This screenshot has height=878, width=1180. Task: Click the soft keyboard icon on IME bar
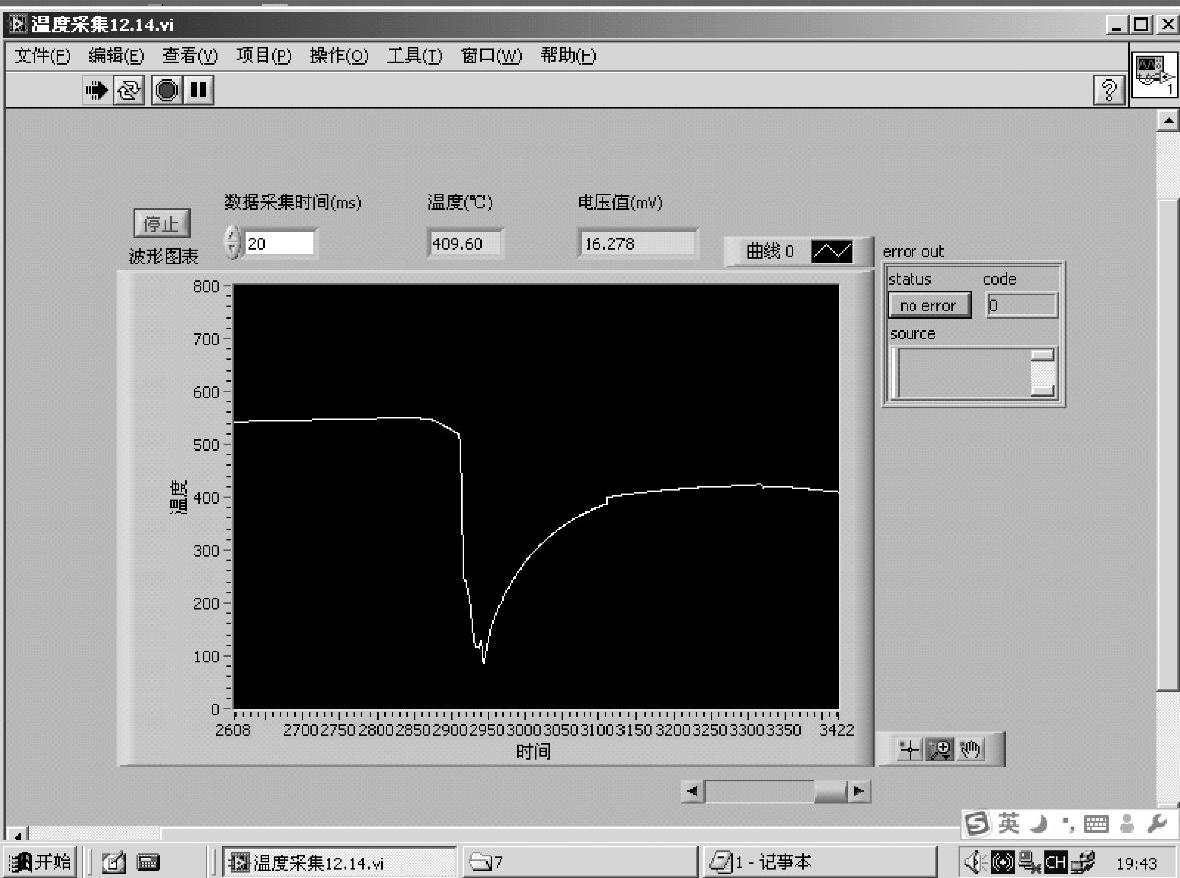[1096, 825]
